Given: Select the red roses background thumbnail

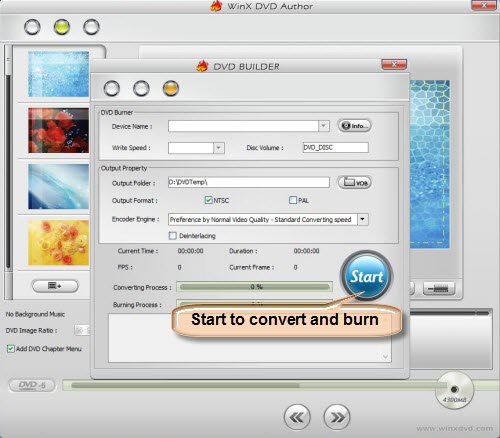Looking at the screenshot, I should (x=59, y=130).
